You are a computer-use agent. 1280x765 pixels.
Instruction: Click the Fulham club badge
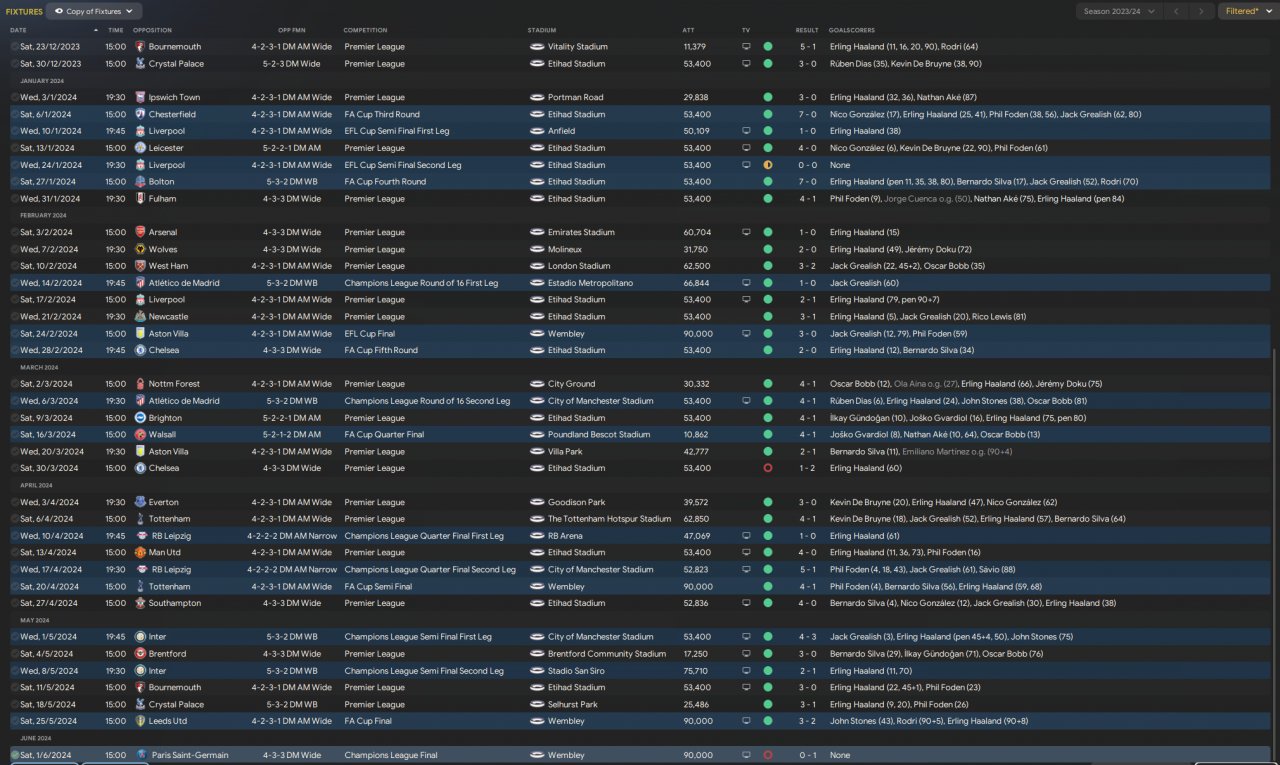[140, 199]
